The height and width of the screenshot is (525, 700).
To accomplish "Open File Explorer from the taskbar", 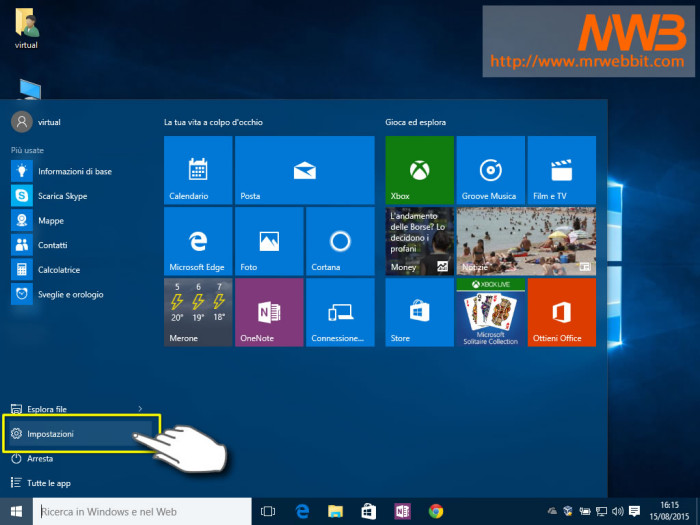I will coord(335,511).
